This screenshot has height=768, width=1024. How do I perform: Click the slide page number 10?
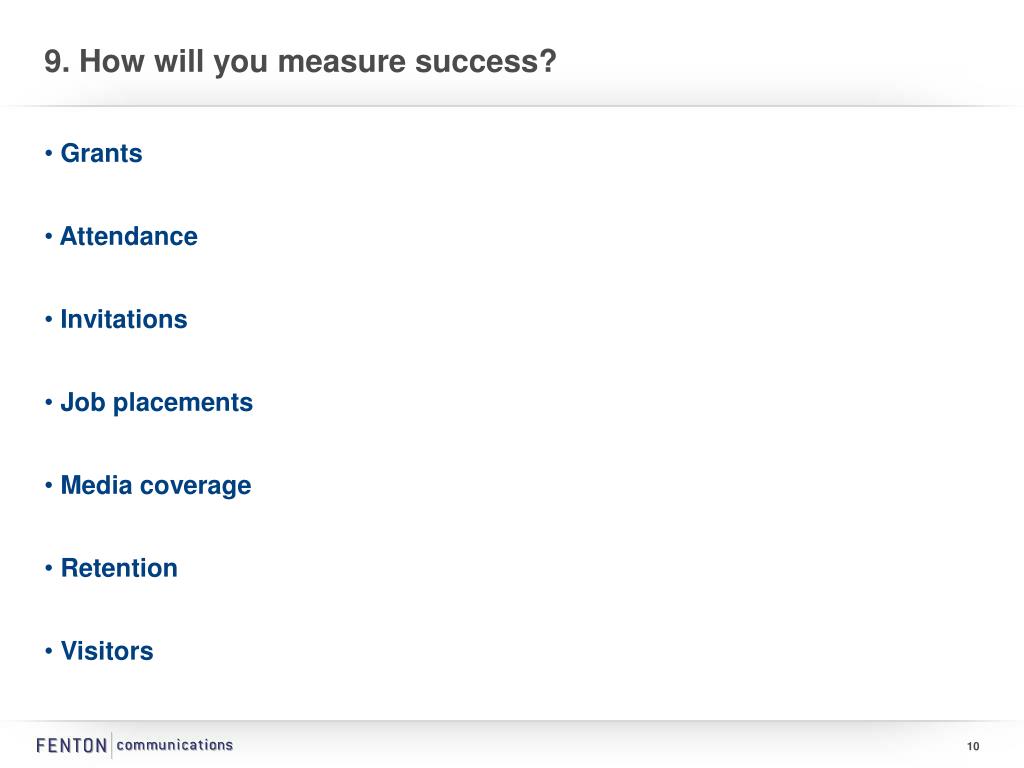[973, 746]
